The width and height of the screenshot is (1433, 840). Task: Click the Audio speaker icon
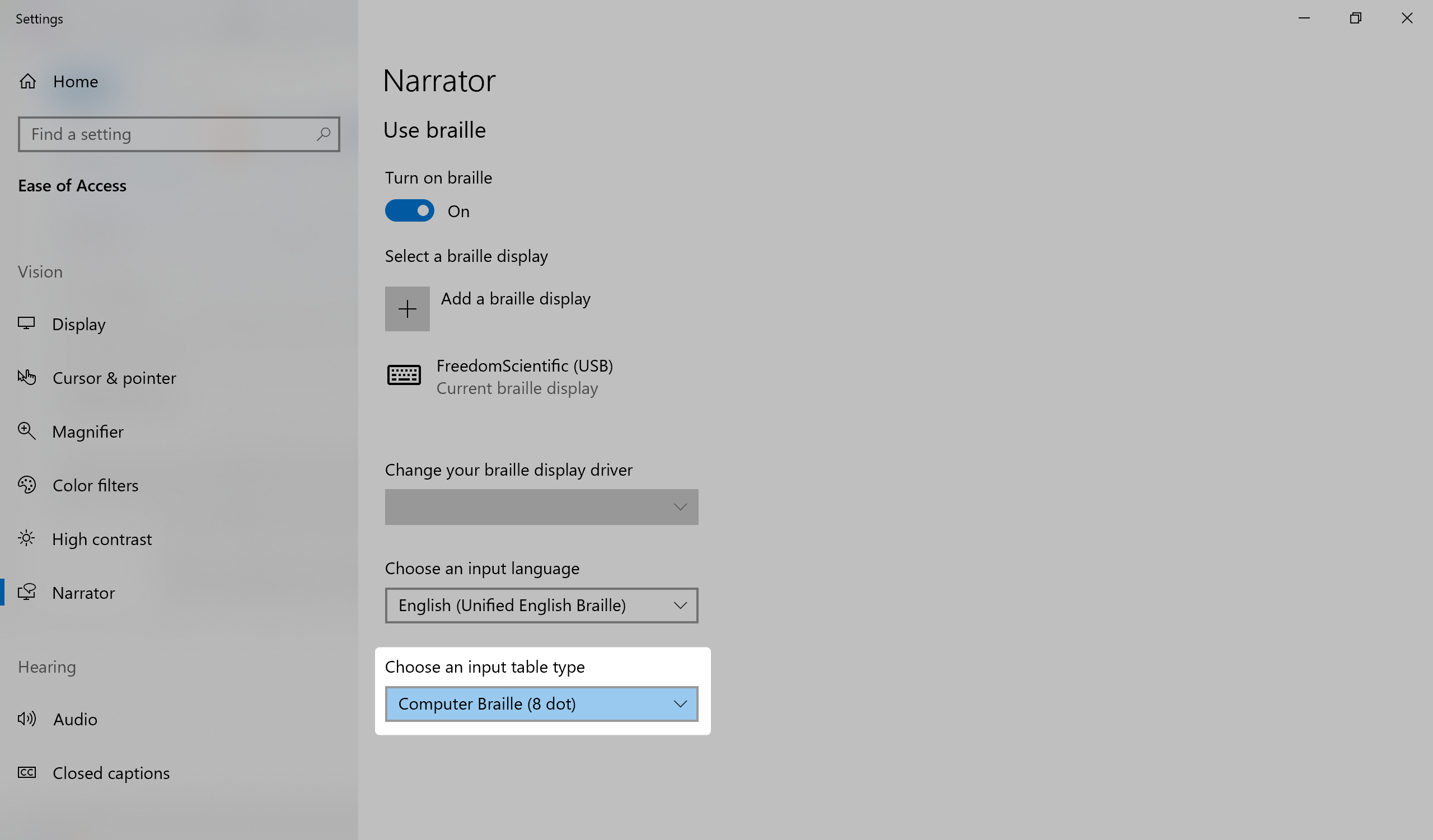[27, 719]
